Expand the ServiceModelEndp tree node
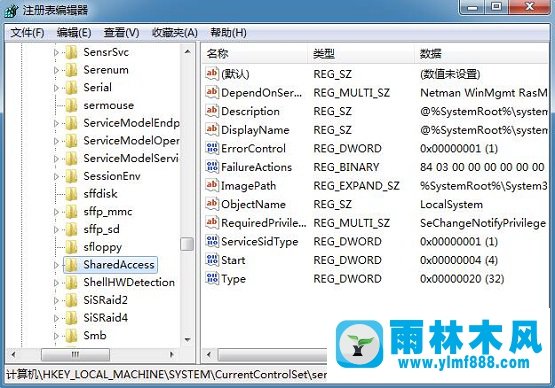Image resolution: width=555 pixels, height=388 pixels. pyautogui.click(x=56, y=123)
